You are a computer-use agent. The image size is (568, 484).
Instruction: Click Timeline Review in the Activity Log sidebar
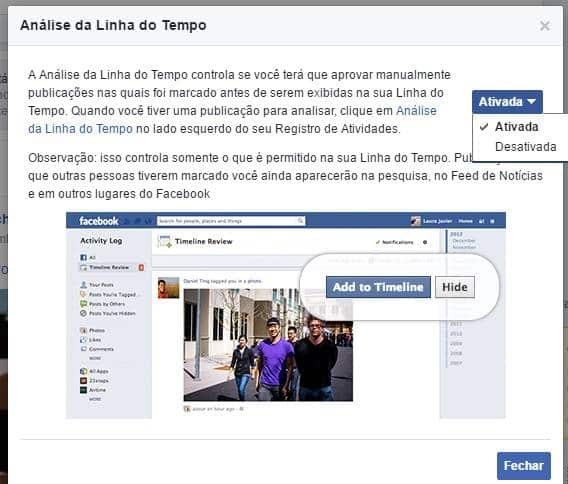(x=109, y=267)
